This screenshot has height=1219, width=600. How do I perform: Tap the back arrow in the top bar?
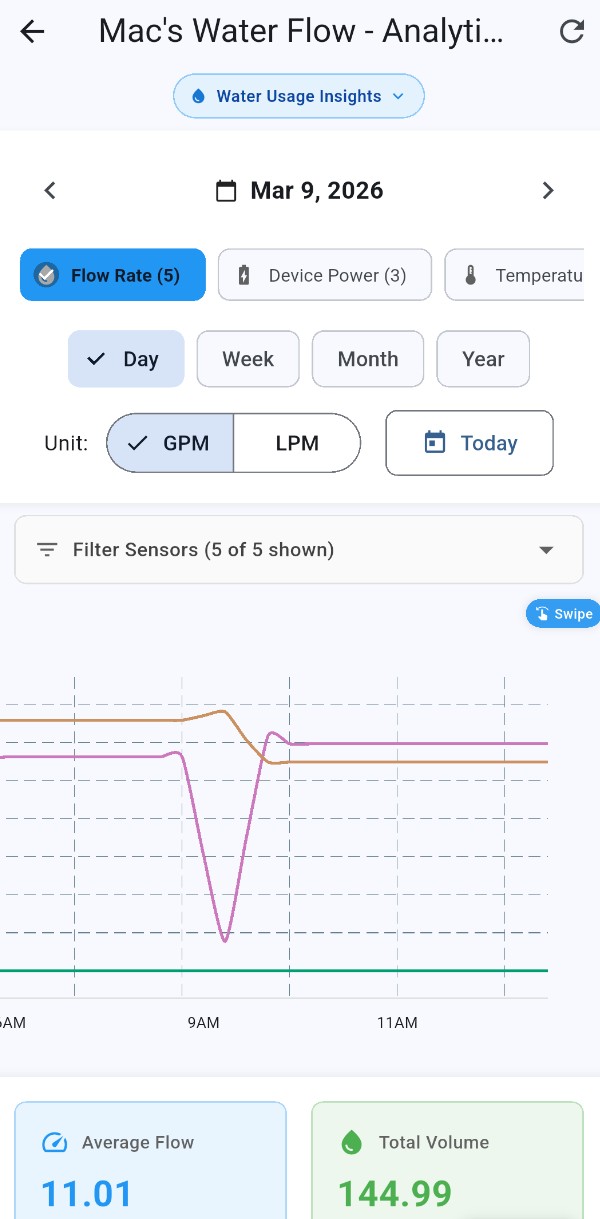tap(32, 31)
